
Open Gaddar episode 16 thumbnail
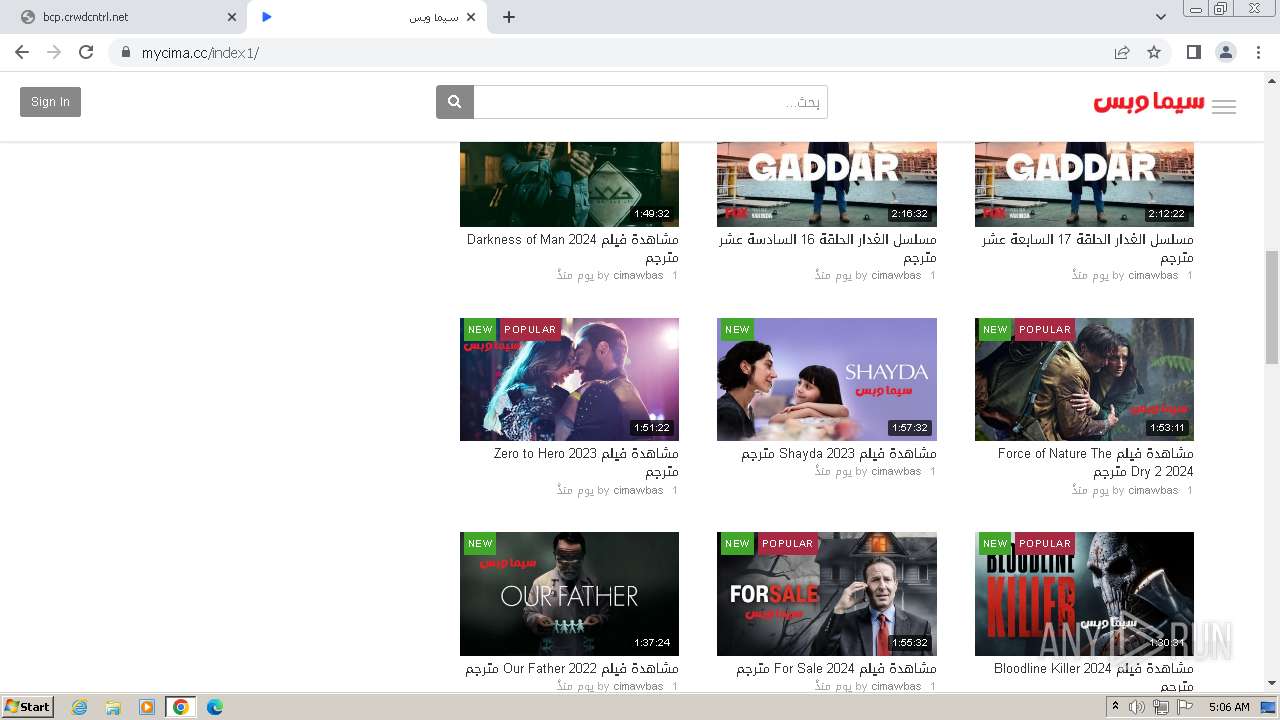tap(827, 184)
